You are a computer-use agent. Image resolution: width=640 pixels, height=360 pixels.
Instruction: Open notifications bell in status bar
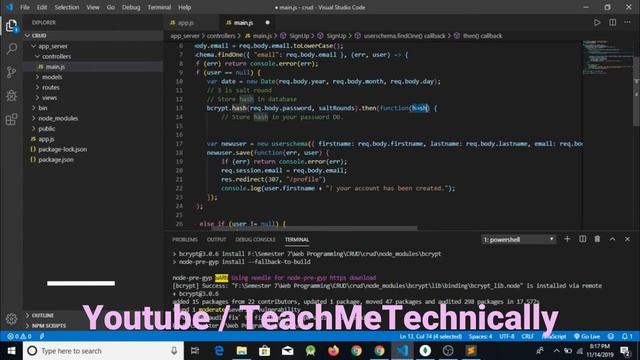(627, 336)
